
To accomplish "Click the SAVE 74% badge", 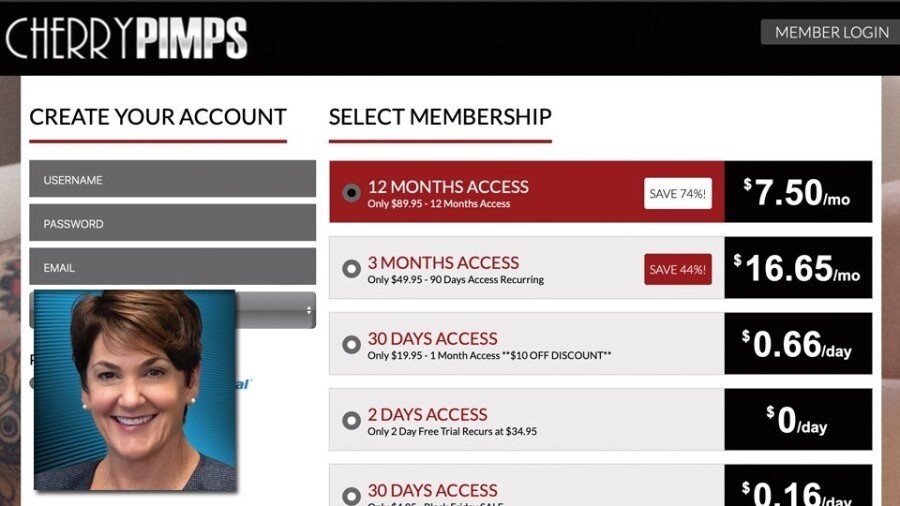I will (678, 194).
